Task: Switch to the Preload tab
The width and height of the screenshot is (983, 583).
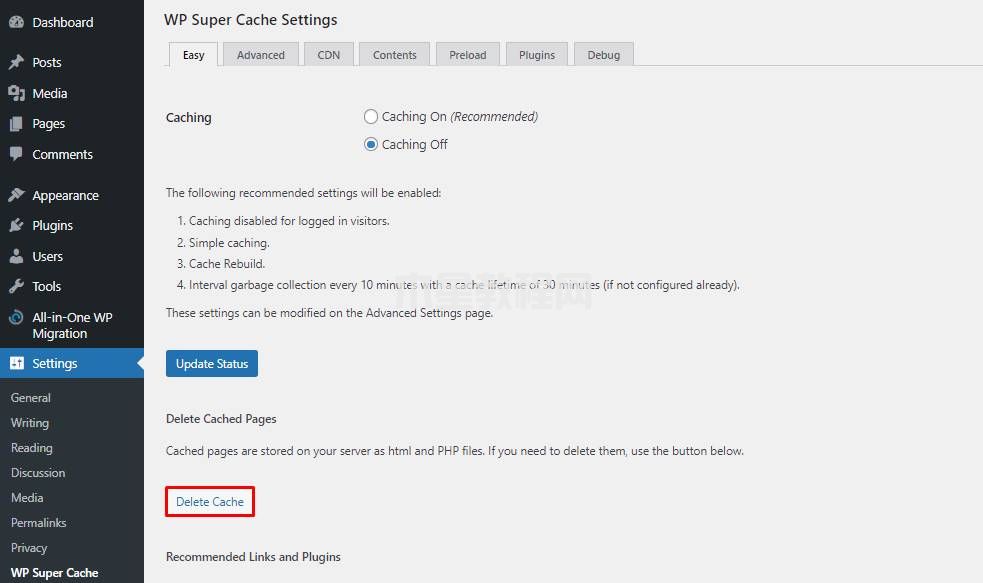Action: point(468,55)
